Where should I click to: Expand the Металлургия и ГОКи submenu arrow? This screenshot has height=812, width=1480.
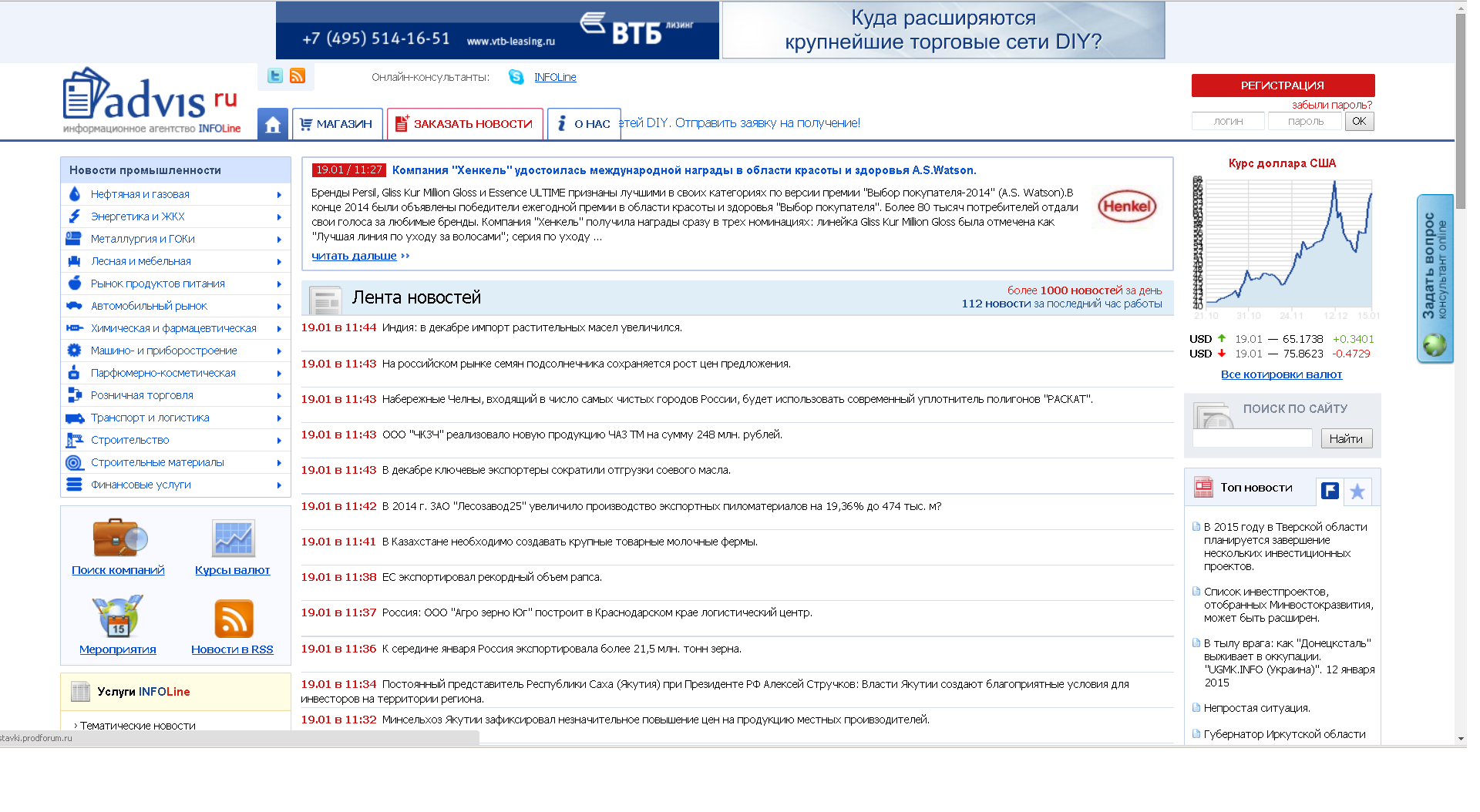pyautogui.click(x=279, y=240)
